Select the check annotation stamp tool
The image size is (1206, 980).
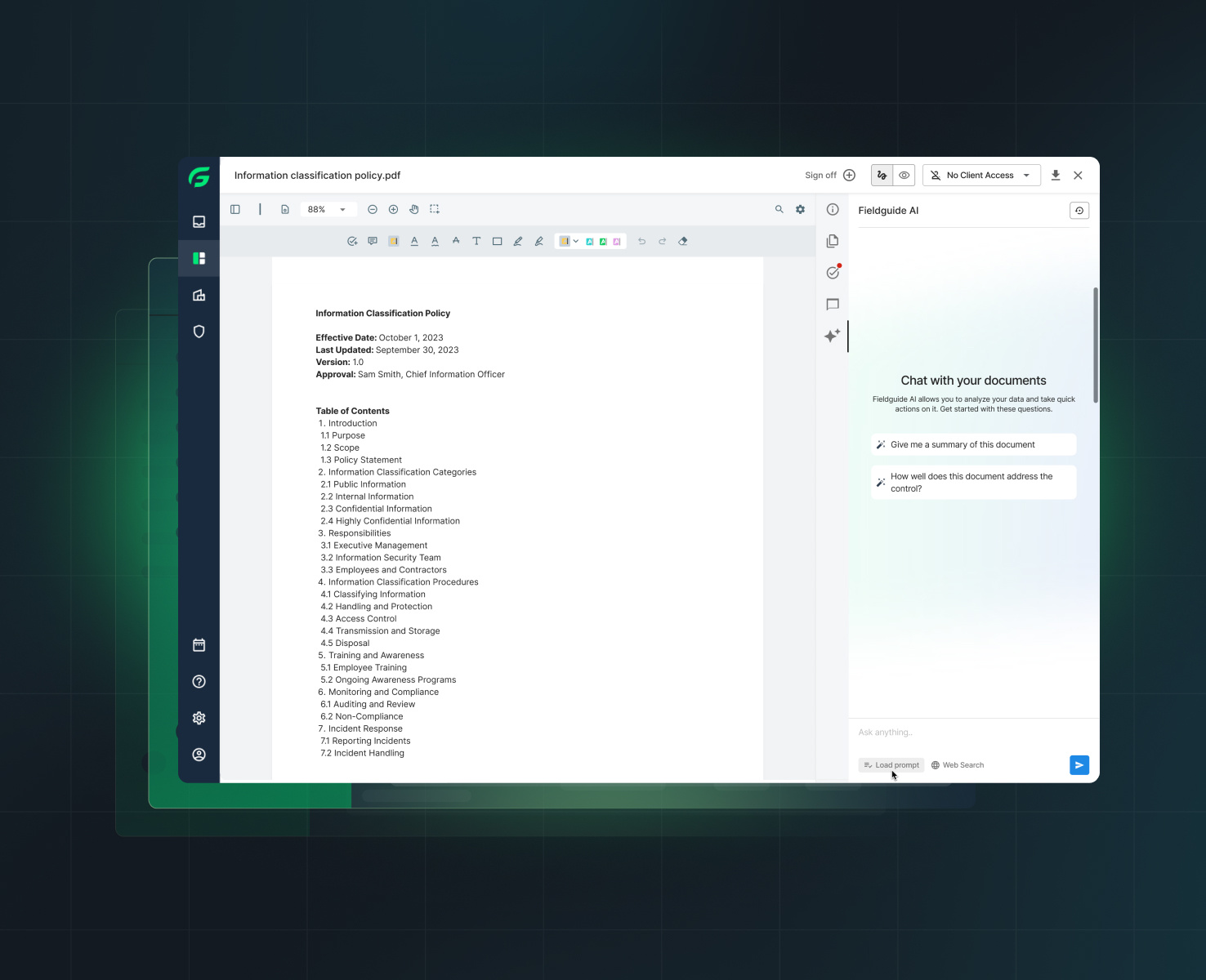click(352, 241)
